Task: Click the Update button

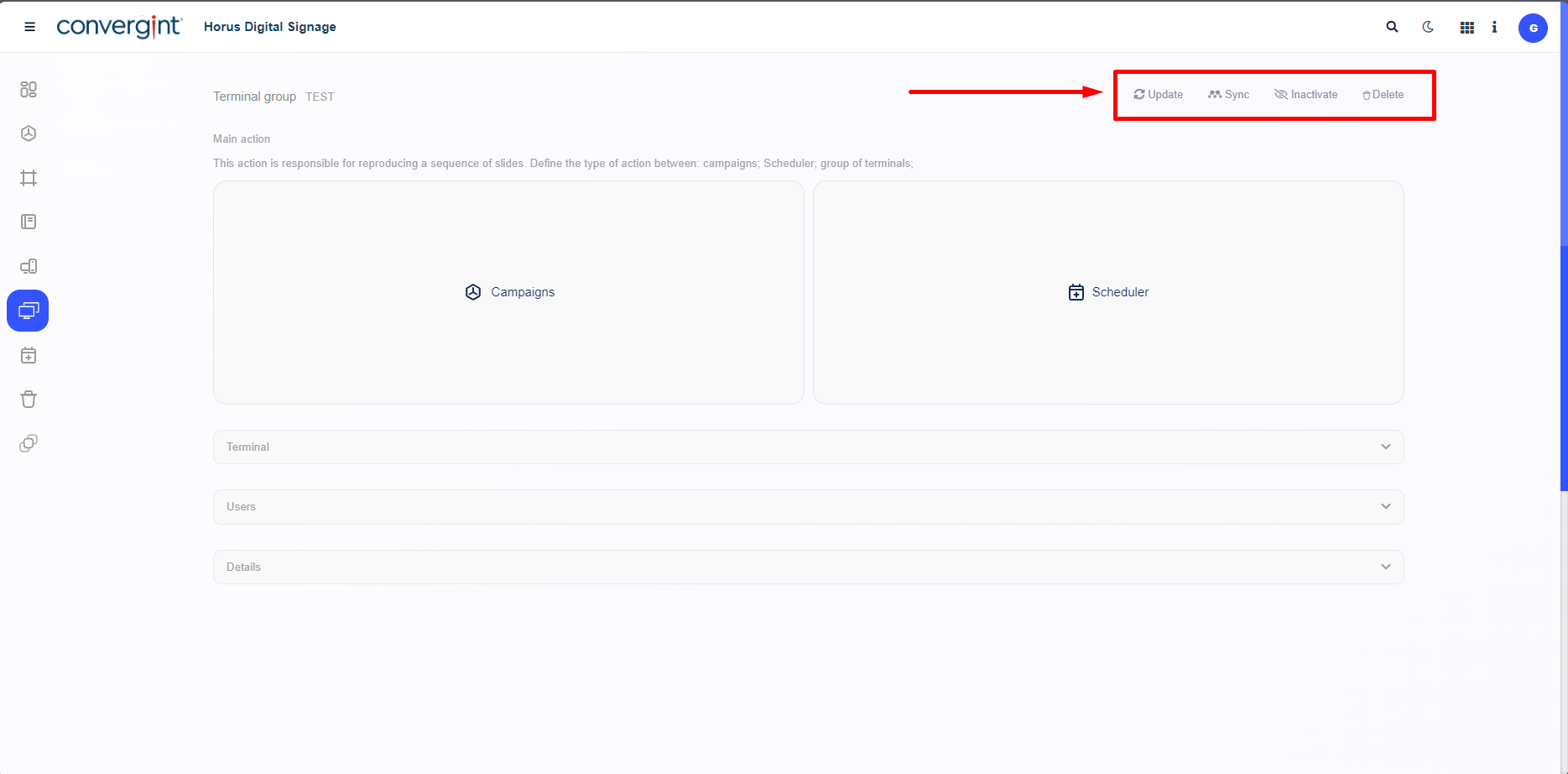Action: pos(1158,95)
